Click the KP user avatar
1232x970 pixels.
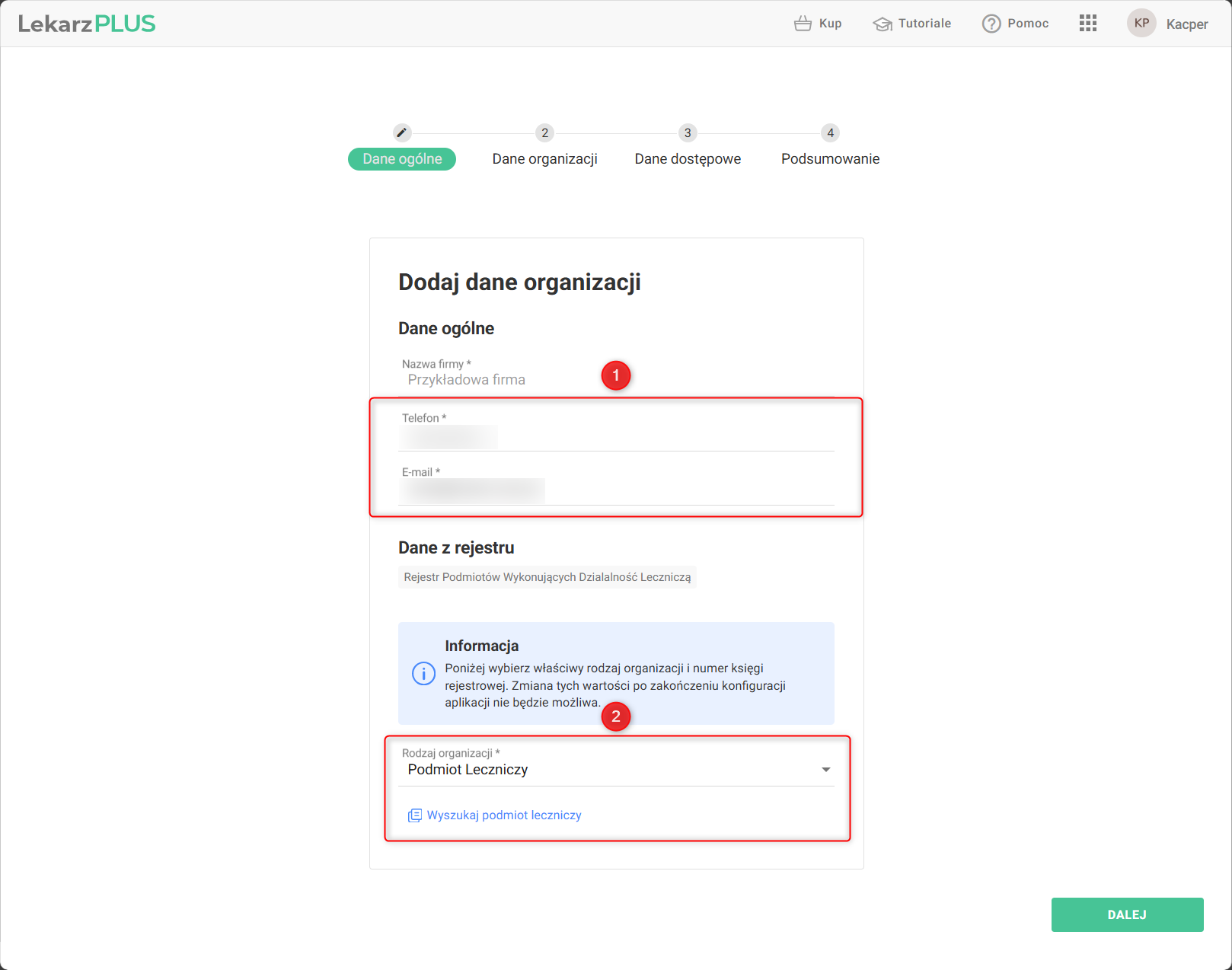pos(1141,24)
